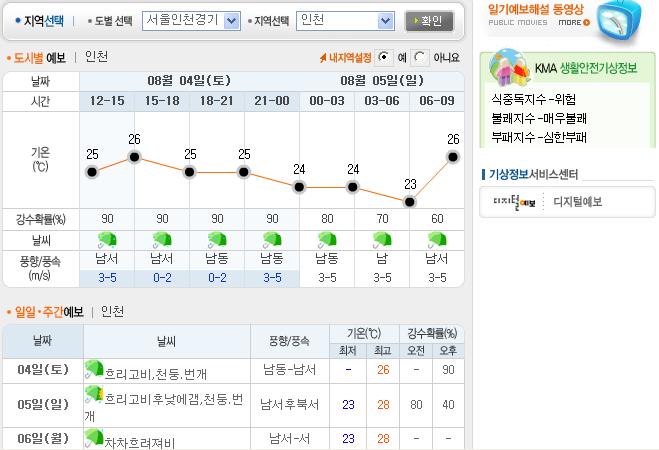Select the 예 radio button for 내지역설정
Viewport: 659px width, 450px height.
384,57
